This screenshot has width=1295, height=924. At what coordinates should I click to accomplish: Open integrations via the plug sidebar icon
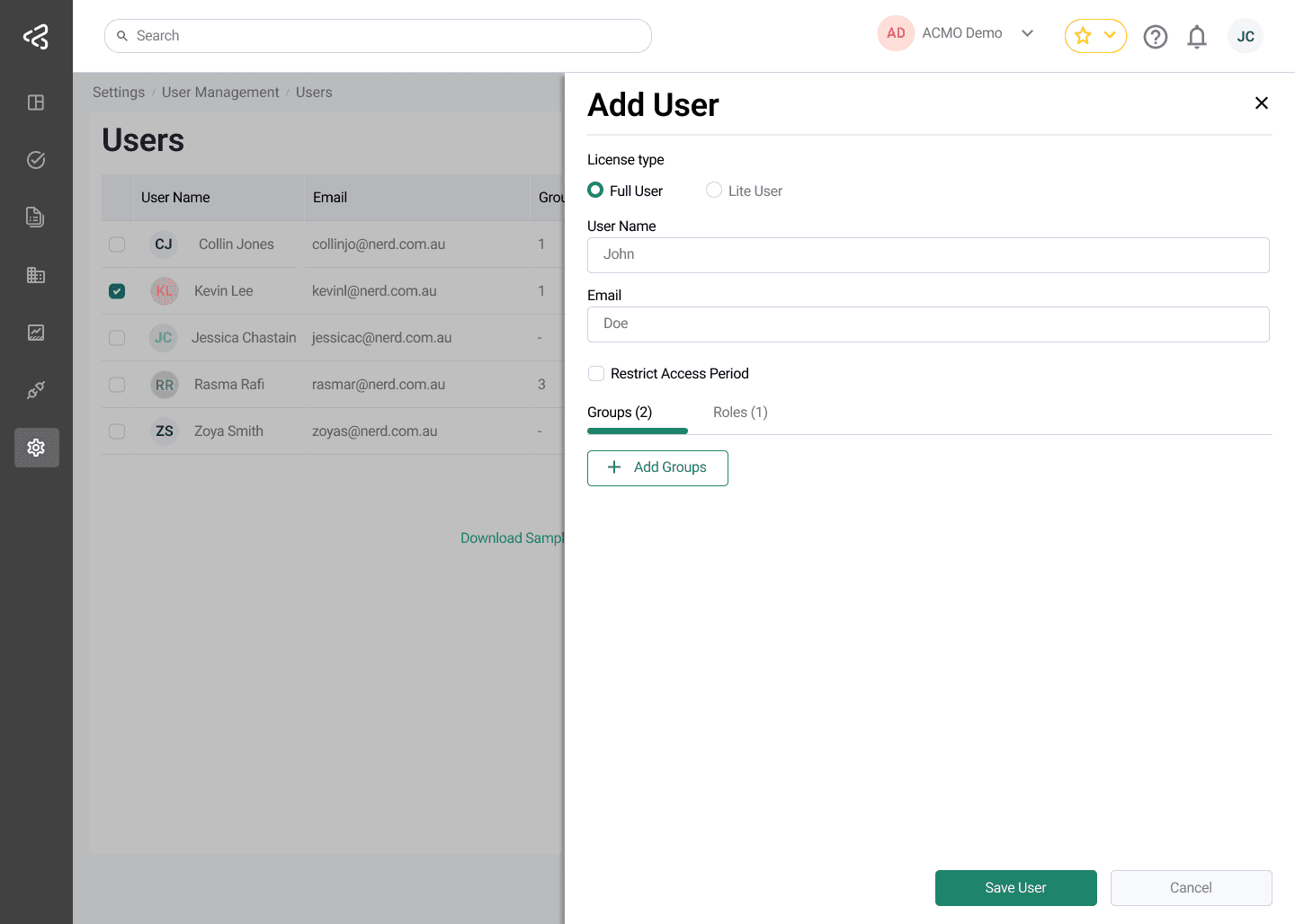point(36,389)
